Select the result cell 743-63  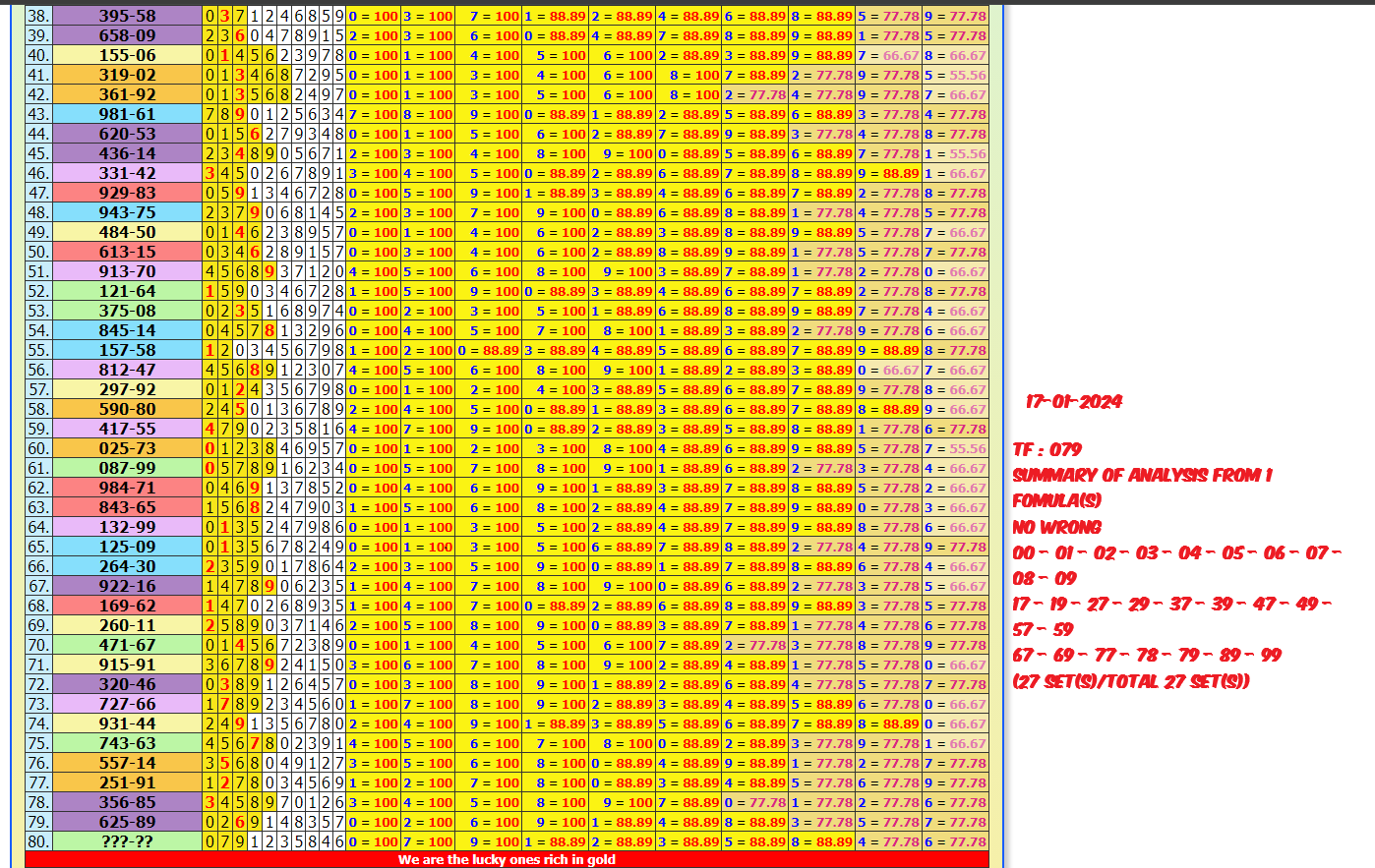(127, 743)
